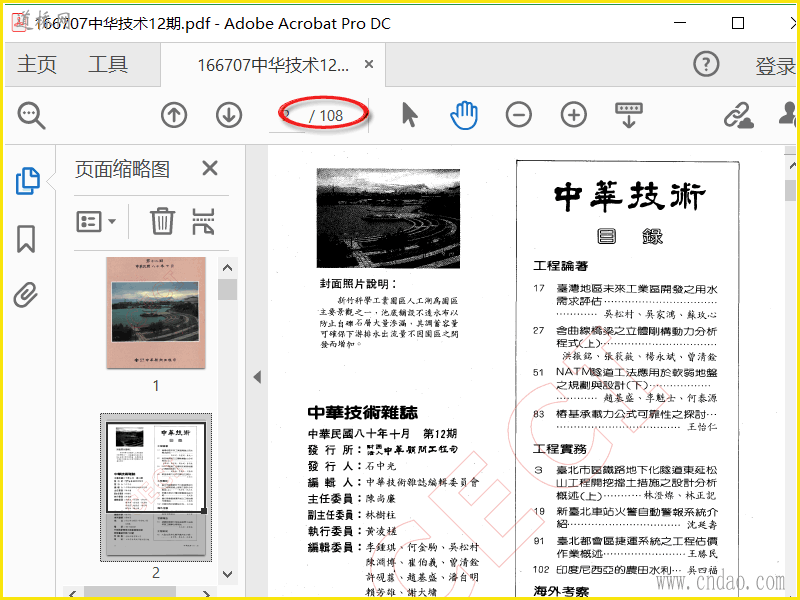The image size is (800, 600).
Task: Select the page 2 thumbnail
Action: [156, 488]
